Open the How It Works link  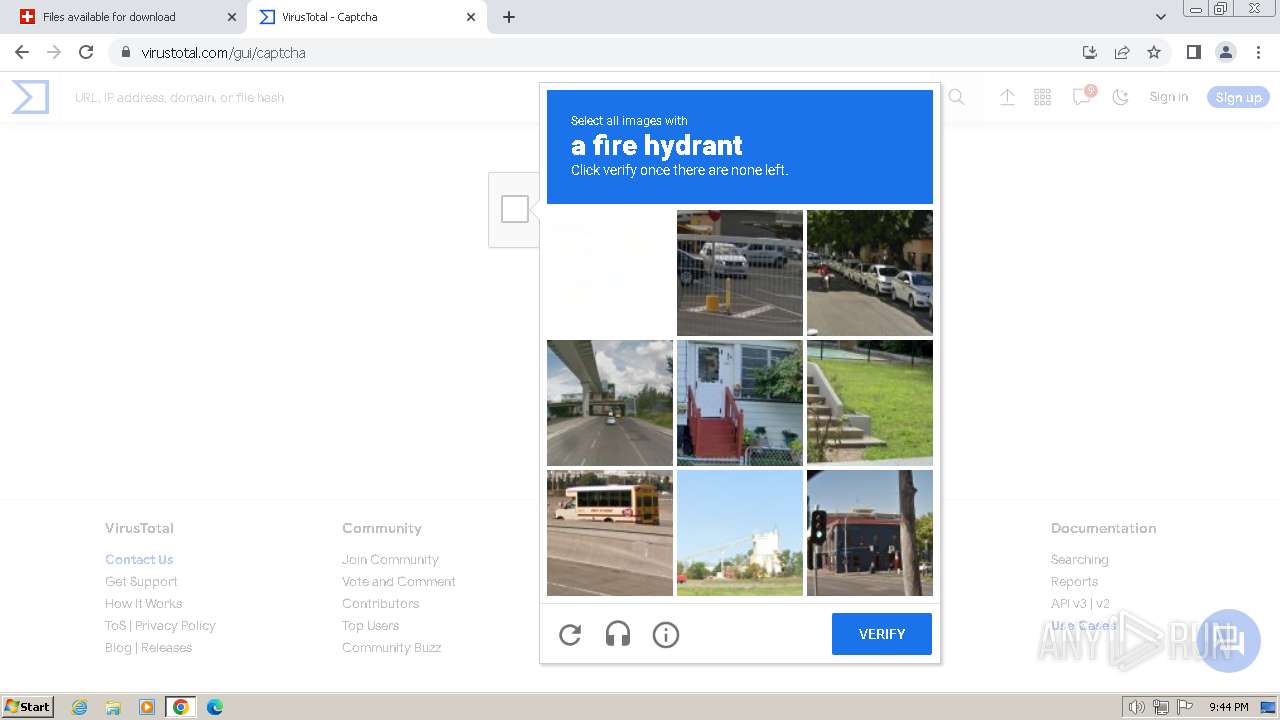143,603
